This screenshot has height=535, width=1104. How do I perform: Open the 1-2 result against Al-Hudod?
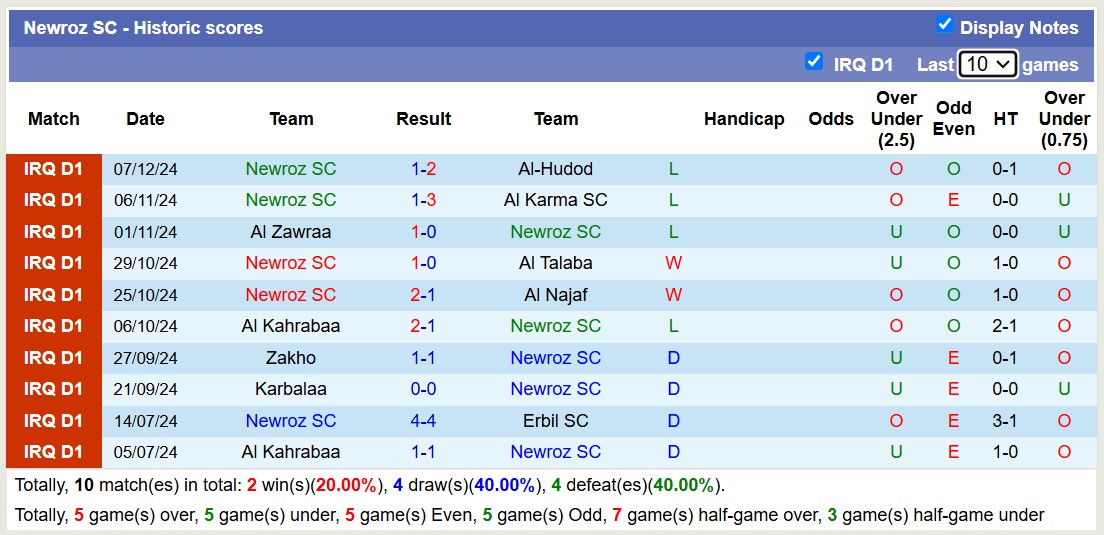[x=423, y=169]
